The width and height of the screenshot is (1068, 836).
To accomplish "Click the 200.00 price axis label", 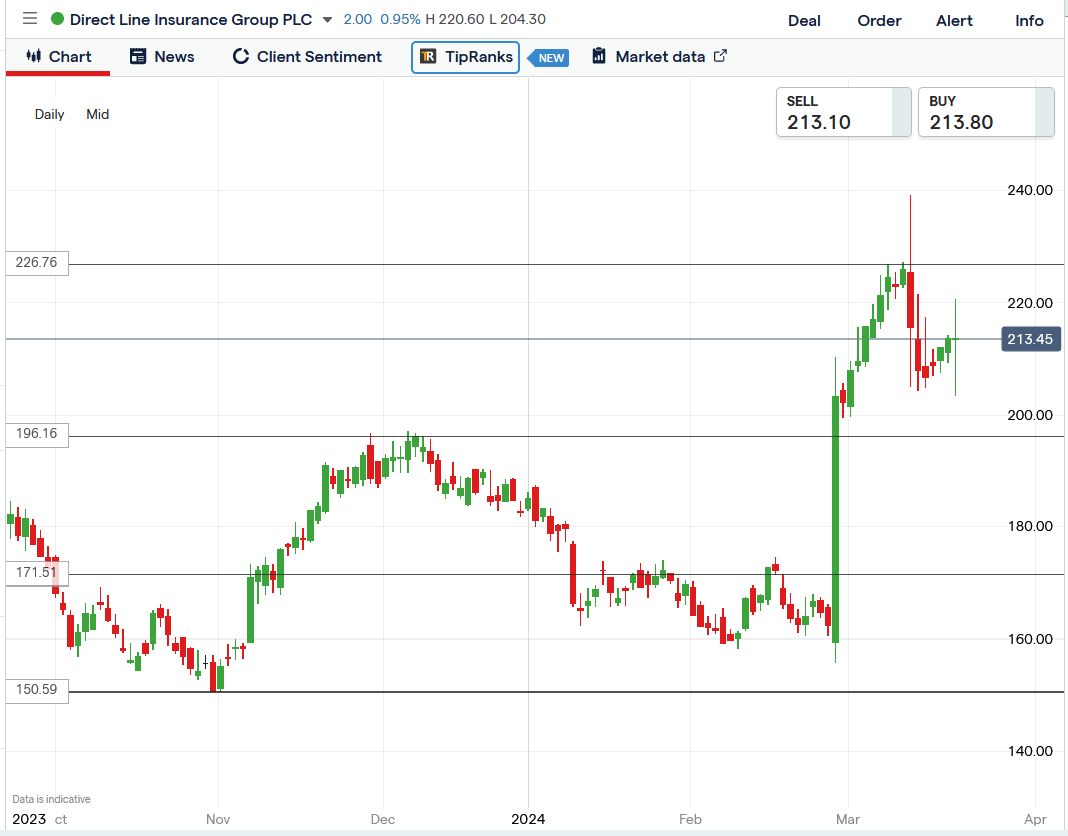I will point(1030,415).
